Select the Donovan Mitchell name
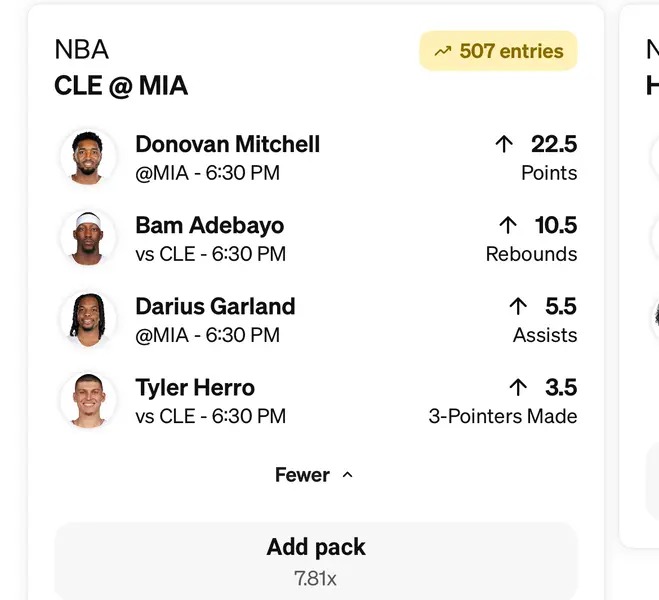The image size is (659, 600). pos(227,144)
